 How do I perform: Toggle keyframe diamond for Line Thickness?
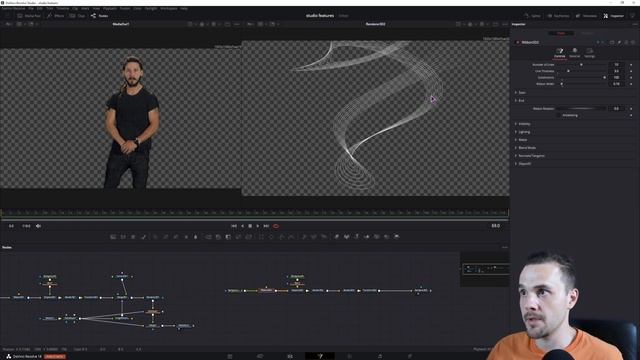631,71
